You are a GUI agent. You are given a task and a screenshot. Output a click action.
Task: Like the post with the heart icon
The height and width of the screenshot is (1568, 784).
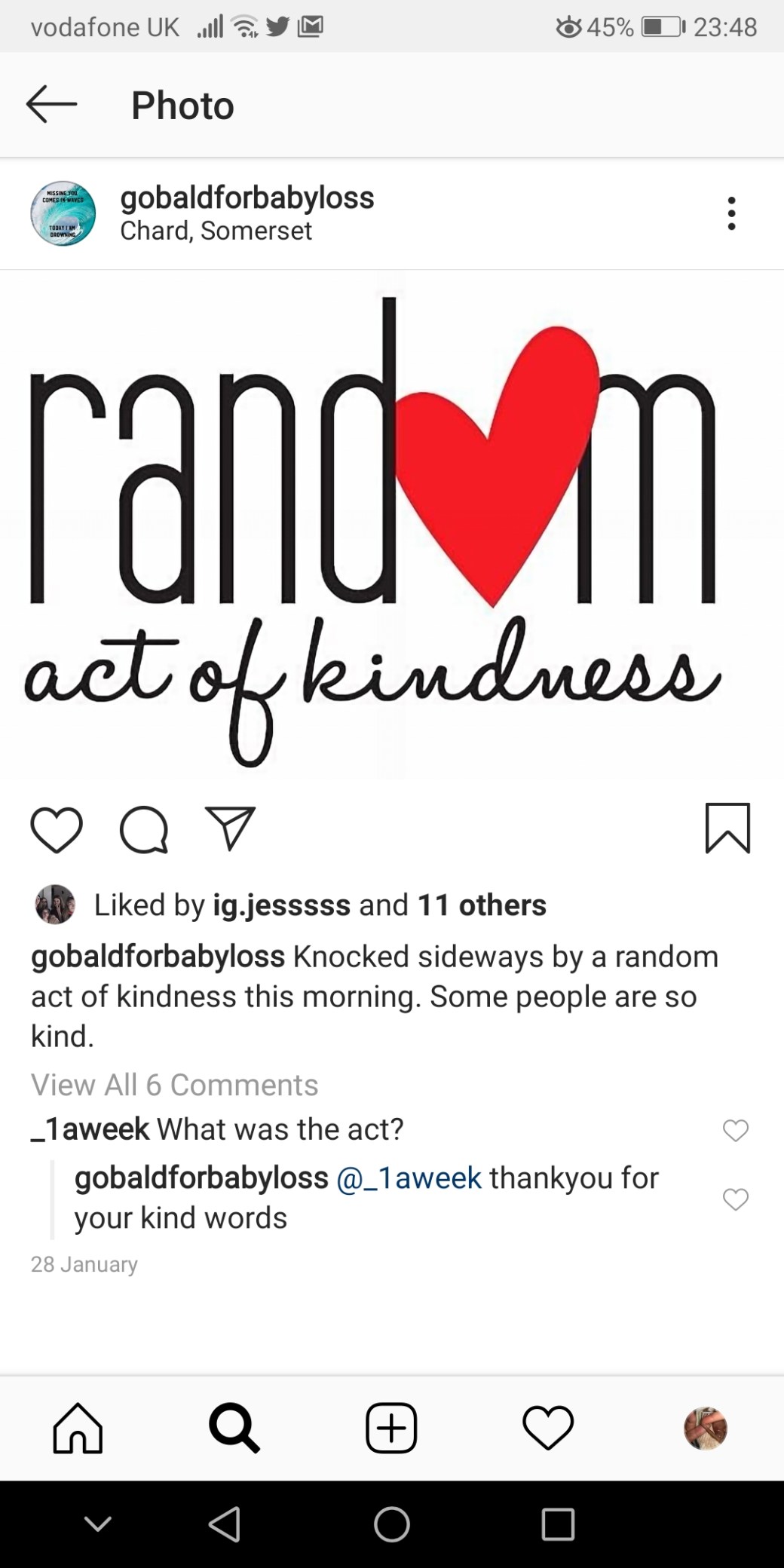(x=57, y=828)
